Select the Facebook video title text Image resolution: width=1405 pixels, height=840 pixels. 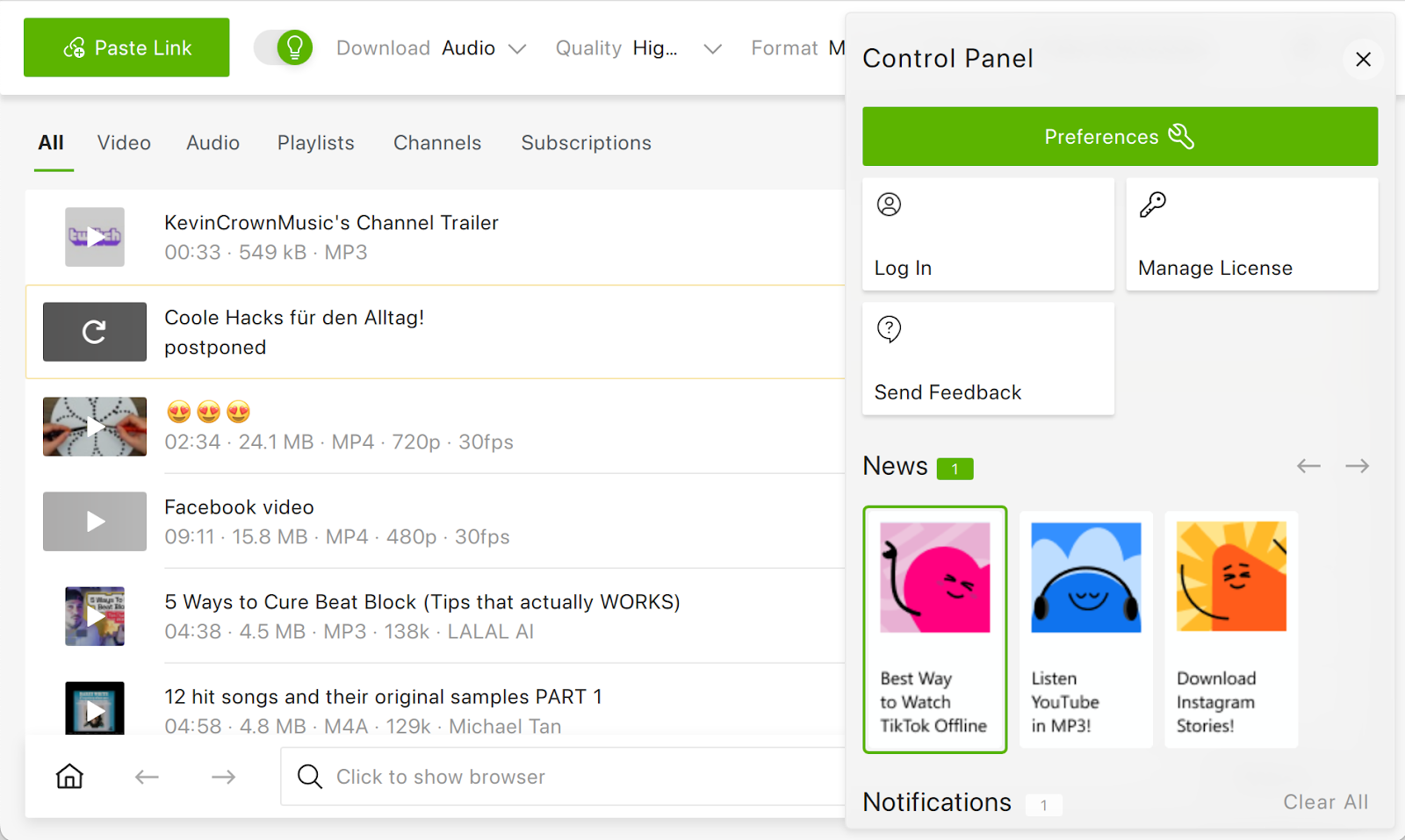click(x=239, y=507)
